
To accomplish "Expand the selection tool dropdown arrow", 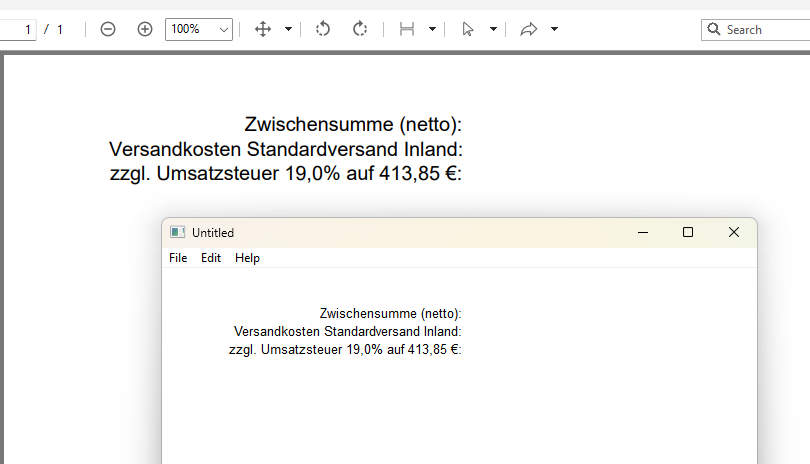I will click(493, 29).
